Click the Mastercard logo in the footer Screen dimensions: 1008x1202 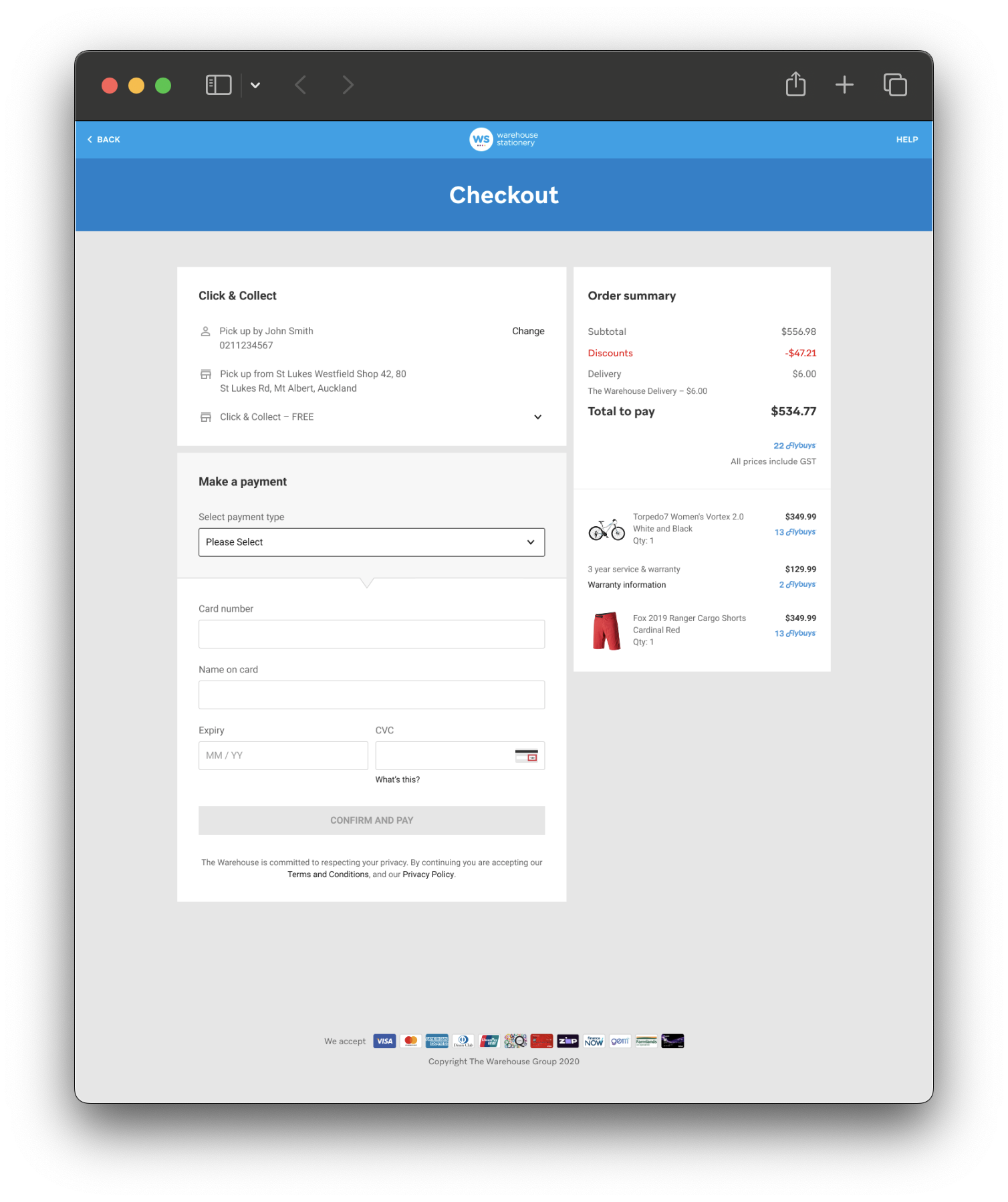411,1041
